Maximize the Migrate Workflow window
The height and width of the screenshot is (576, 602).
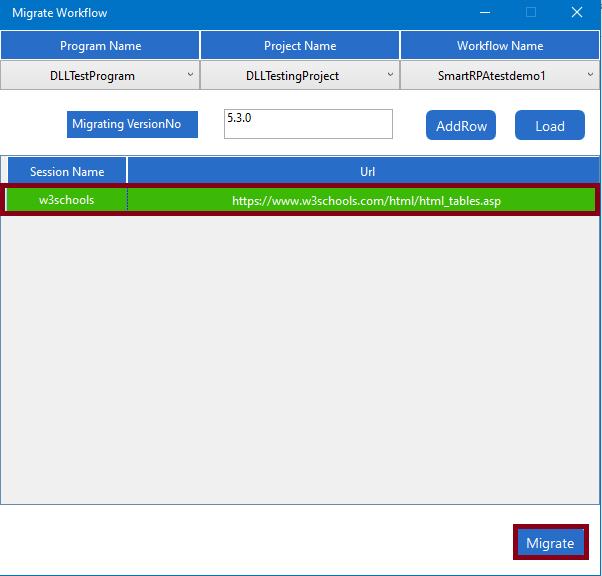click(x=531, y=13)
